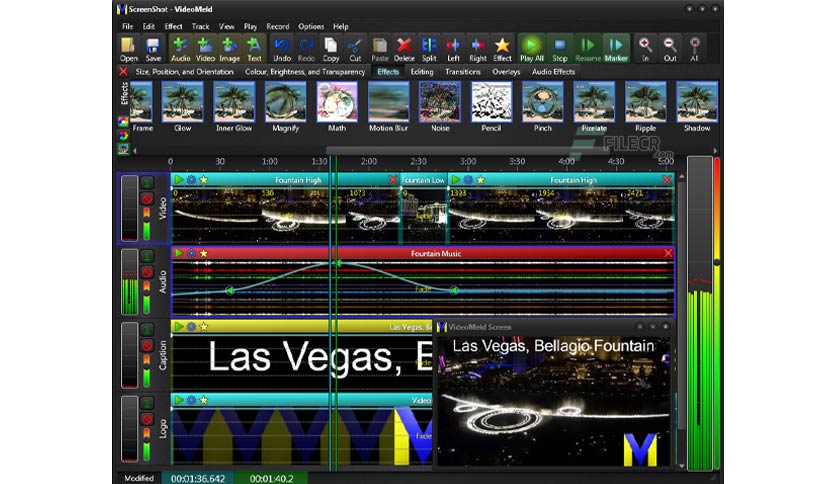Click the 00:01:36.642 timecode field
The width and height of the screenshot is (836, 484).
(x=198, y=478)
